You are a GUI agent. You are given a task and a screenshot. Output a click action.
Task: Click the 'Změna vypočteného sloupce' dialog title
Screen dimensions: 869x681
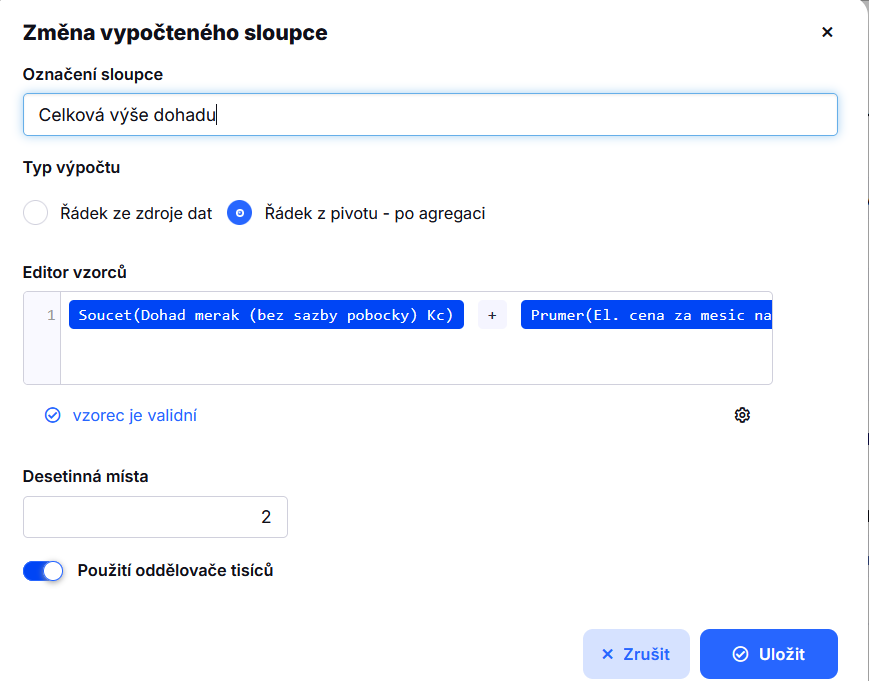[x=175, y=33]
